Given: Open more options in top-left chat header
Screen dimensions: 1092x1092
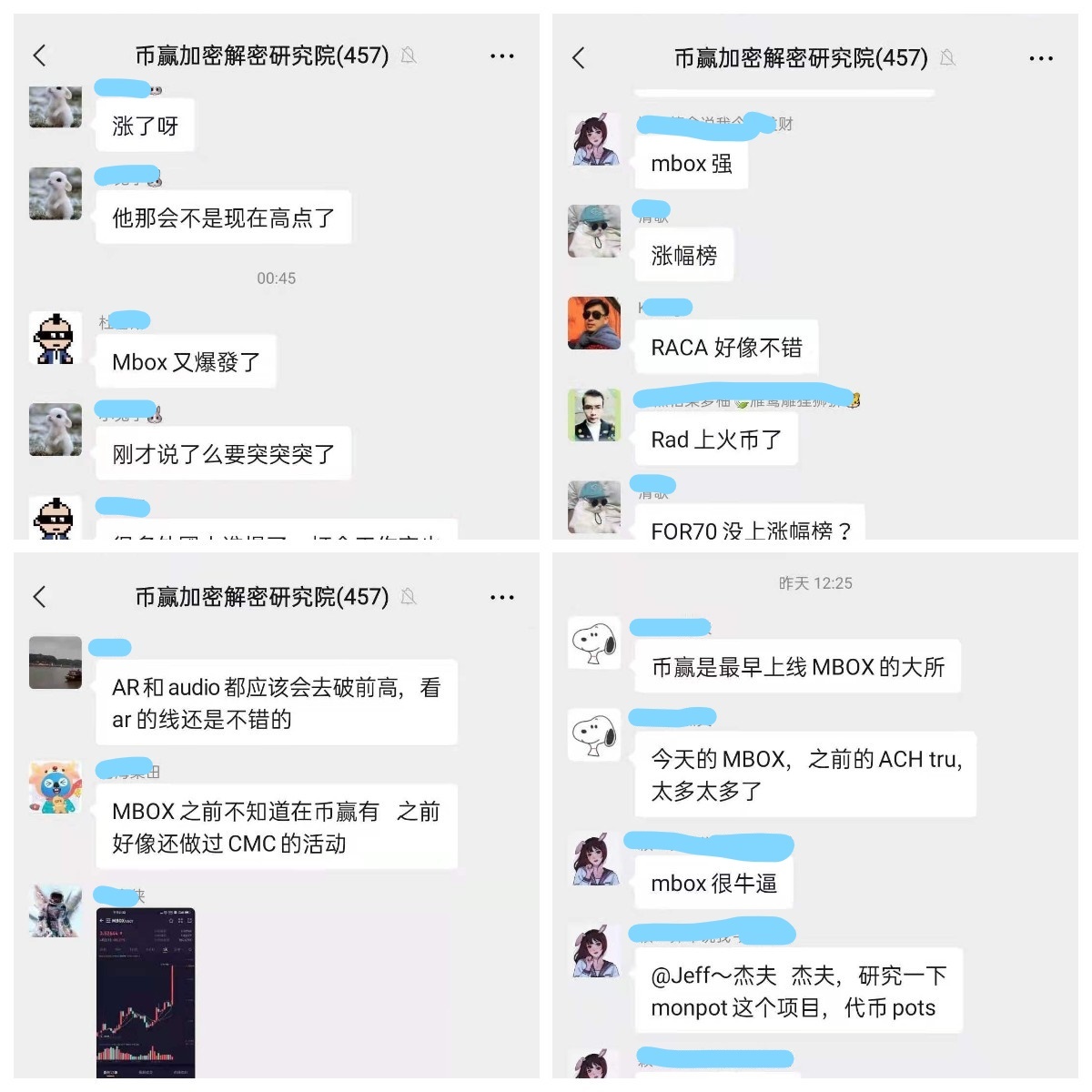Looking at the screenshot, I should 502,56.
